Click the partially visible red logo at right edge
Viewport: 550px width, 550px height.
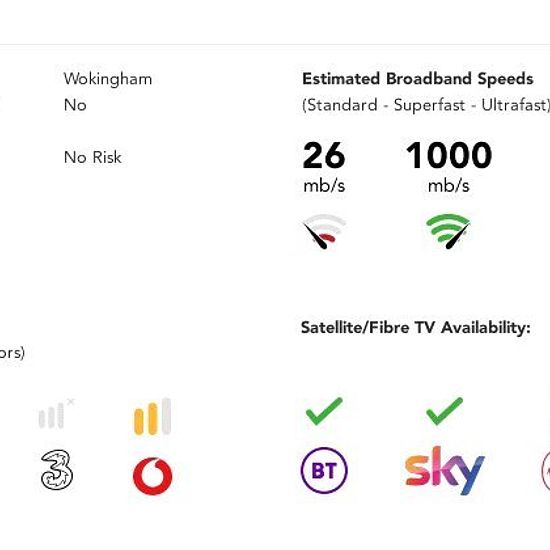click(546, 471)
